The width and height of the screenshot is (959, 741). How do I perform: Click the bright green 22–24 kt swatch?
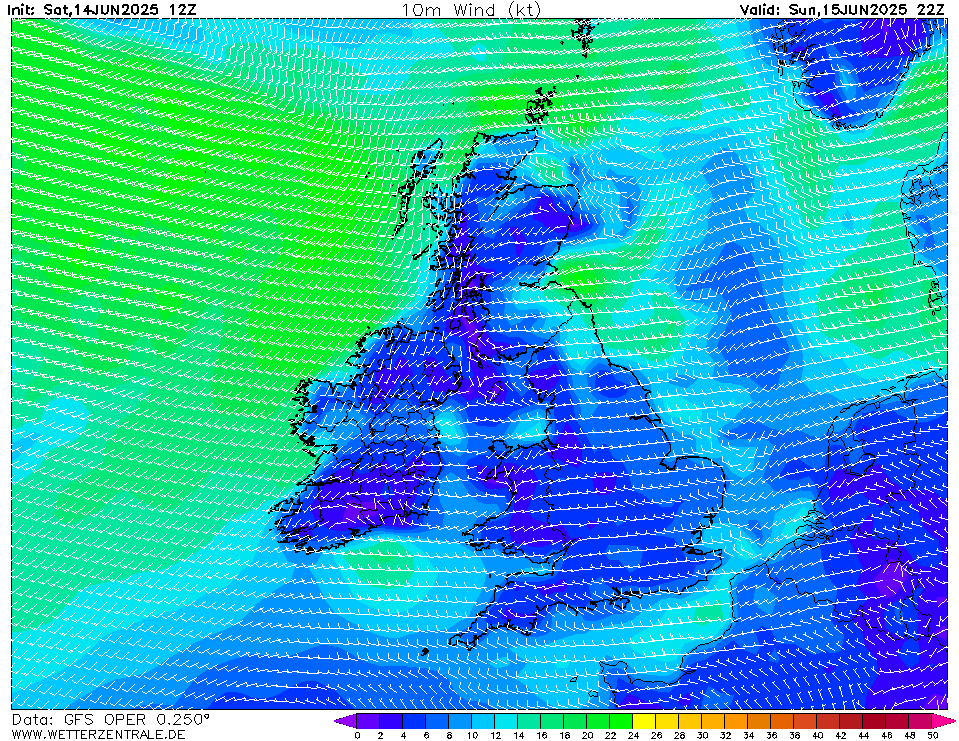(621, 721)
